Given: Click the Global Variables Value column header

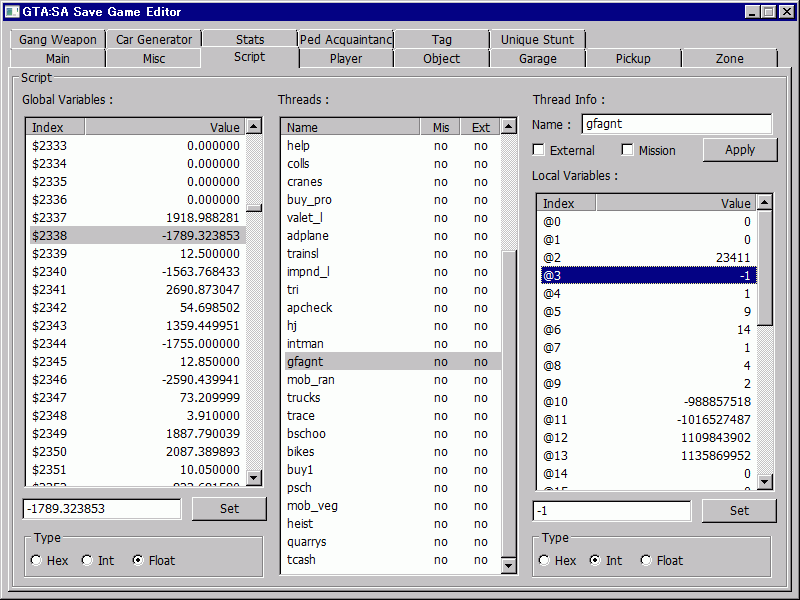Looking at the screenshot, I should pos(165,127).
